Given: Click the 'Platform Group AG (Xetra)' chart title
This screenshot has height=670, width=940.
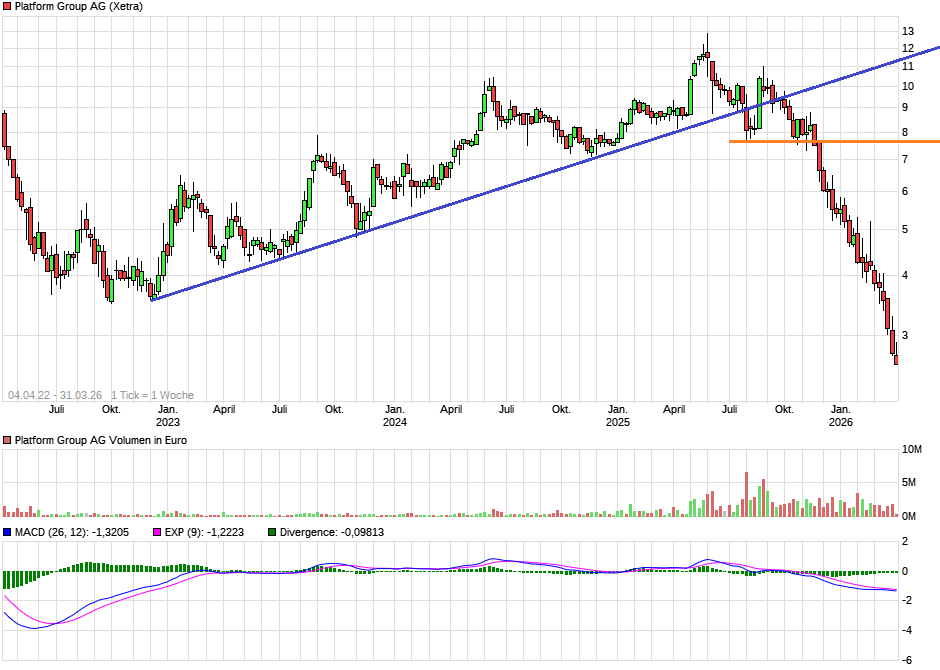Looking at the screenshot, I should pyautogui.click(x=78, y=7).
